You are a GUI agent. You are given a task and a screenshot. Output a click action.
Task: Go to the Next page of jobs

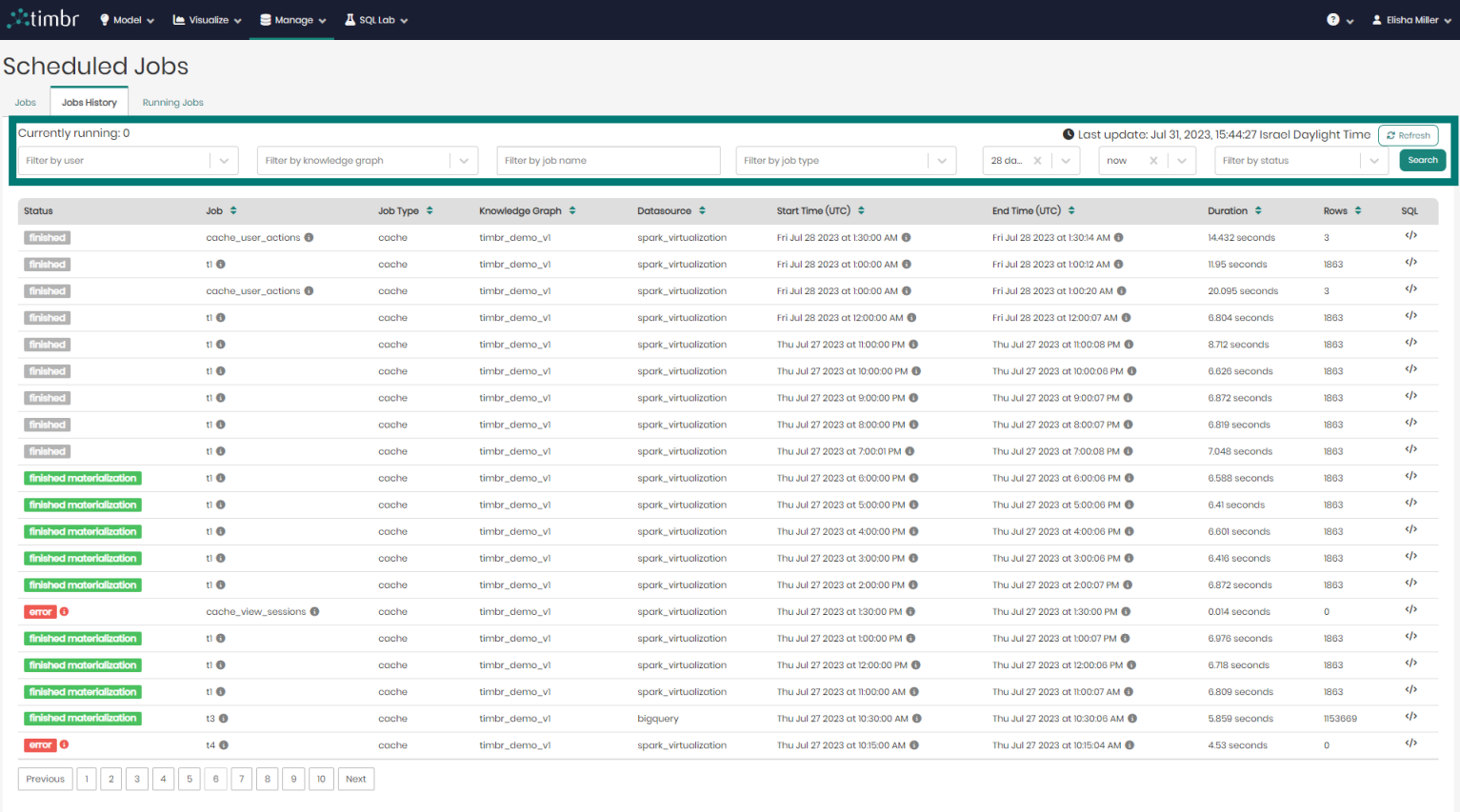tap(355, 779)
